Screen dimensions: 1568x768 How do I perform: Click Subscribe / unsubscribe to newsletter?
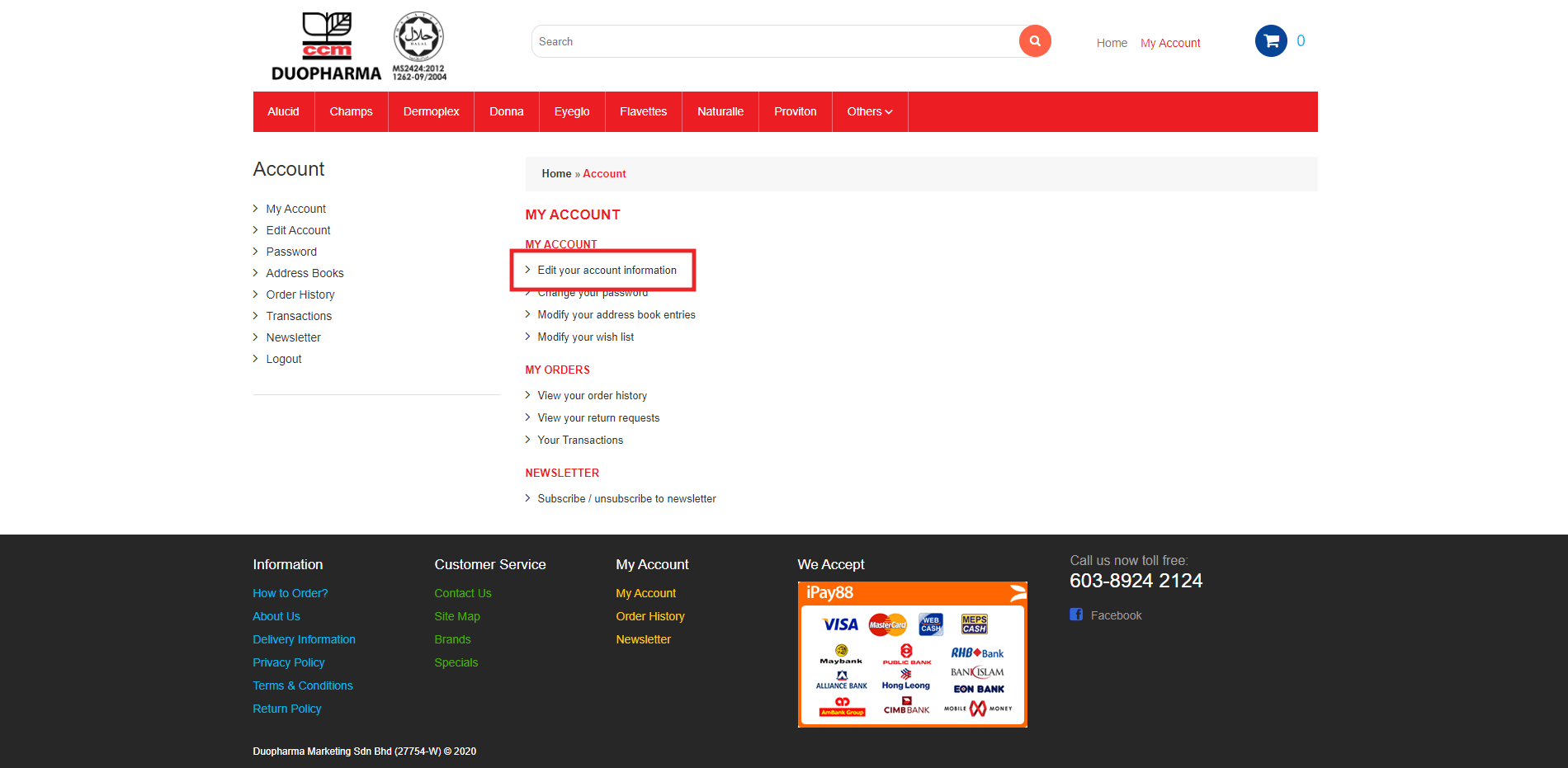coord(626,499)
